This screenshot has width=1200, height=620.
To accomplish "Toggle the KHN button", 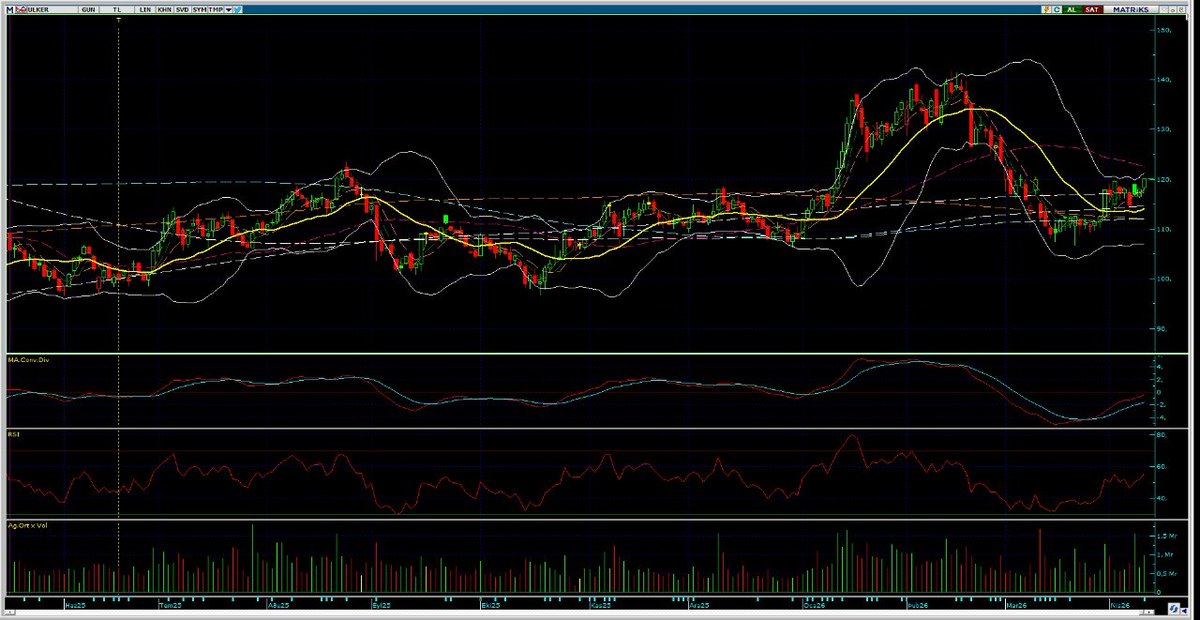I will tap(164, 10).
